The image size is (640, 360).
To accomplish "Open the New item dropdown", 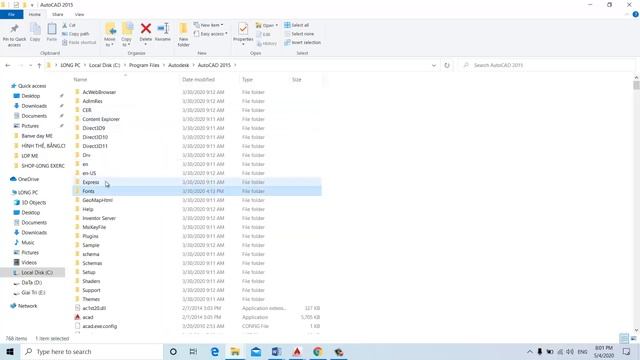I will pos(209,25).
